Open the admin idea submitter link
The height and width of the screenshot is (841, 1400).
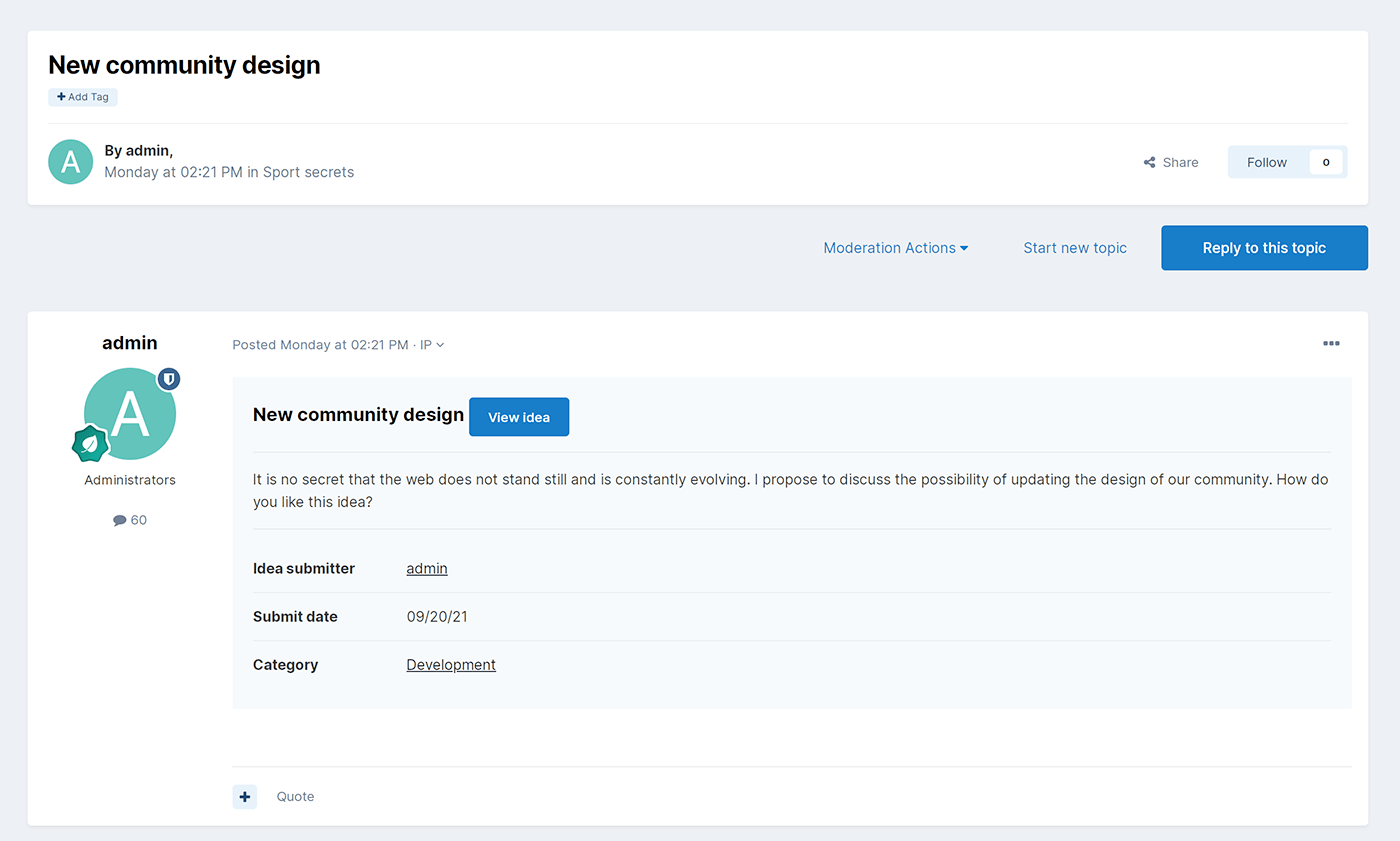pyautogui.click(x=427, y=568)
